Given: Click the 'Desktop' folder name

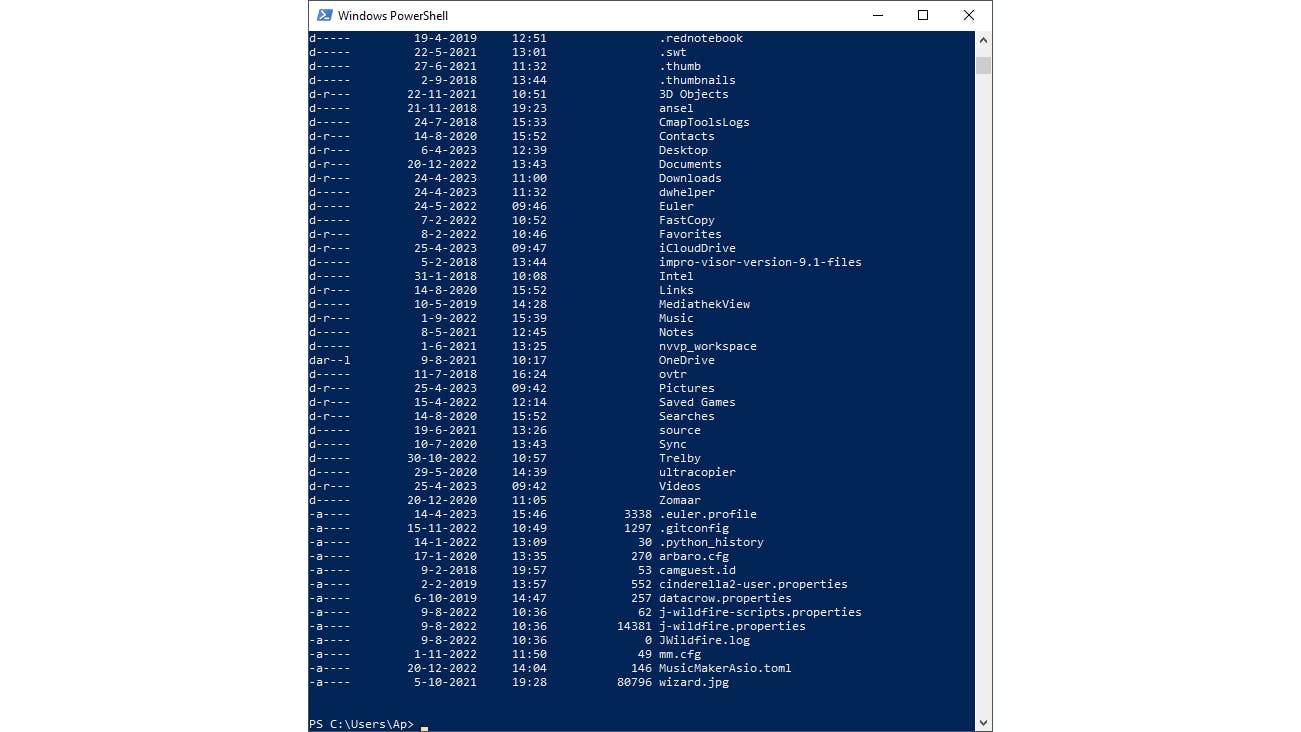Looking at the screenshot, I should click(x=683, y=150).
